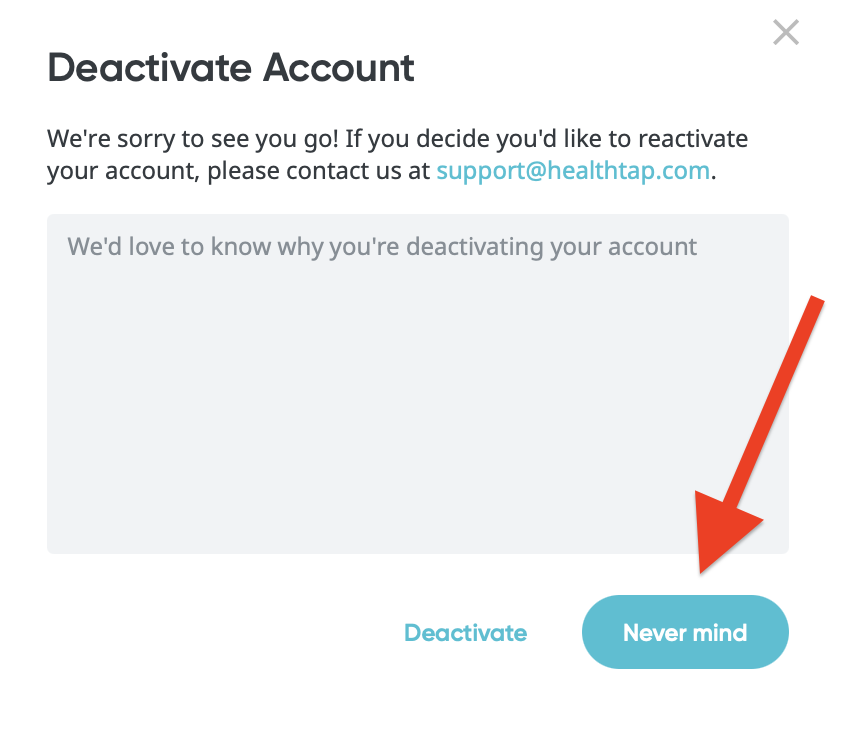Click the "We're sorry to see you go" message

pyautogui.click(x=397, y=138)
